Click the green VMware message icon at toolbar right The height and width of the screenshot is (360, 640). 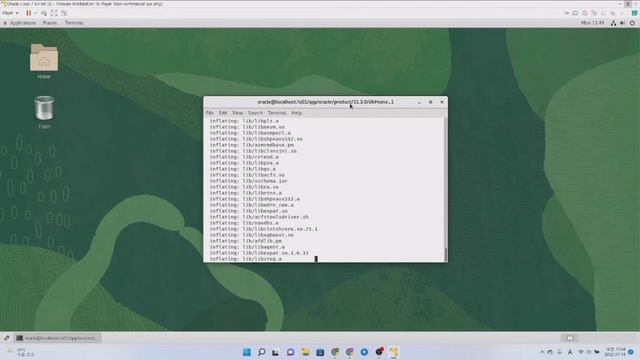pyautogui.click(x=635, y=13)
